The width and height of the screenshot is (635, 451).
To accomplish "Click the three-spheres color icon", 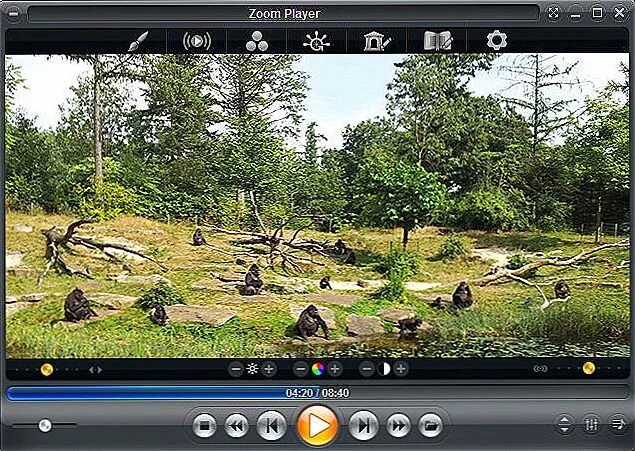I will [x=257, y=41].
